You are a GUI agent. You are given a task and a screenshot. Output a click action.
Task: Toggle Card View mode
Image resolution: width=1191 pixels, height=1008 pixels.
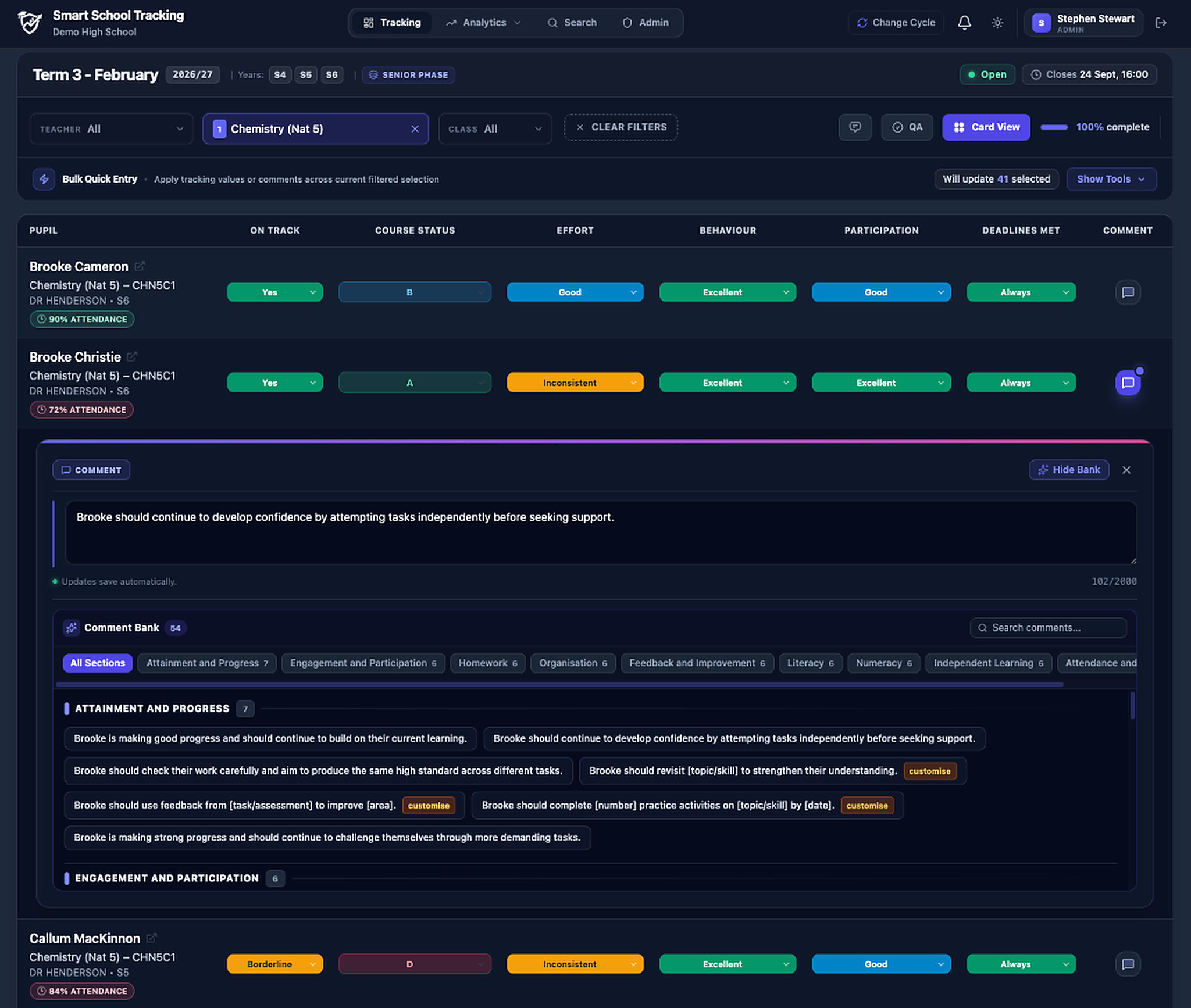[x=986, y=127]
